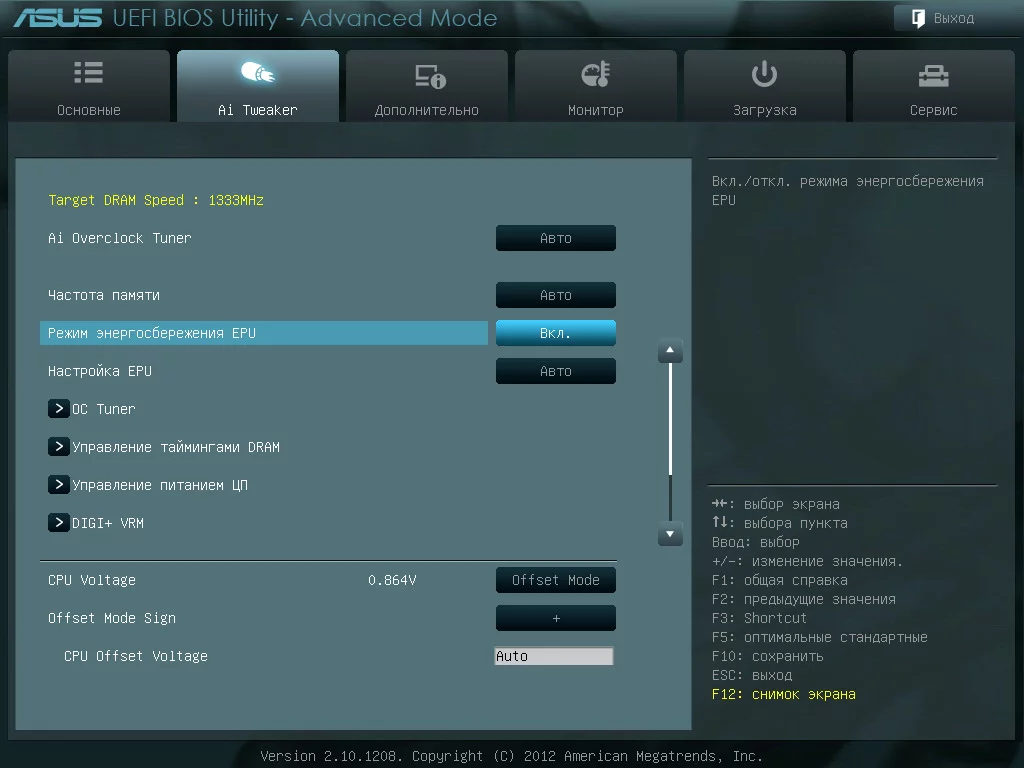Select the Настройка EPU label

[100, 371]
